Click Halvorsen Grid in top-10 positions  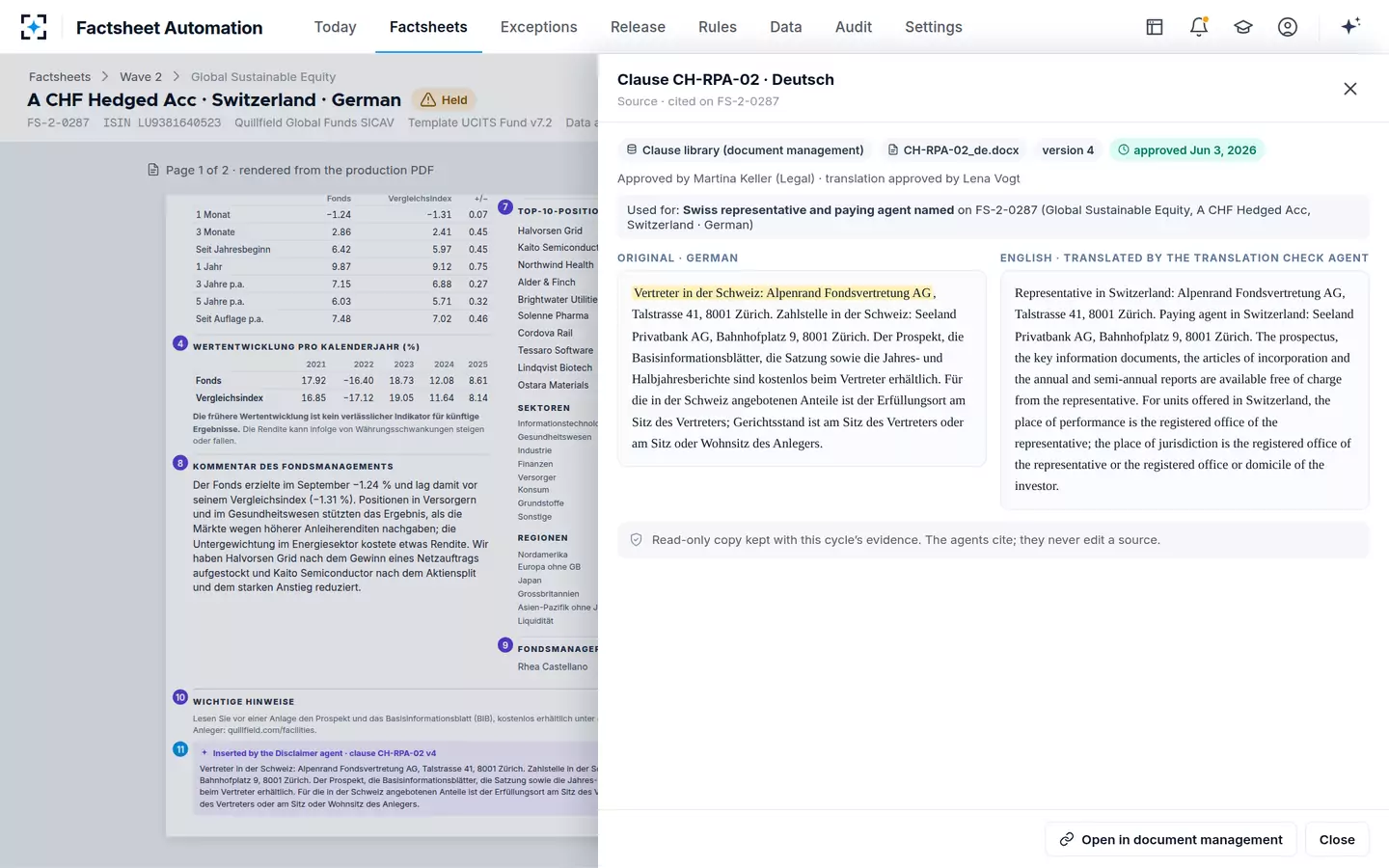click(550, 231)
